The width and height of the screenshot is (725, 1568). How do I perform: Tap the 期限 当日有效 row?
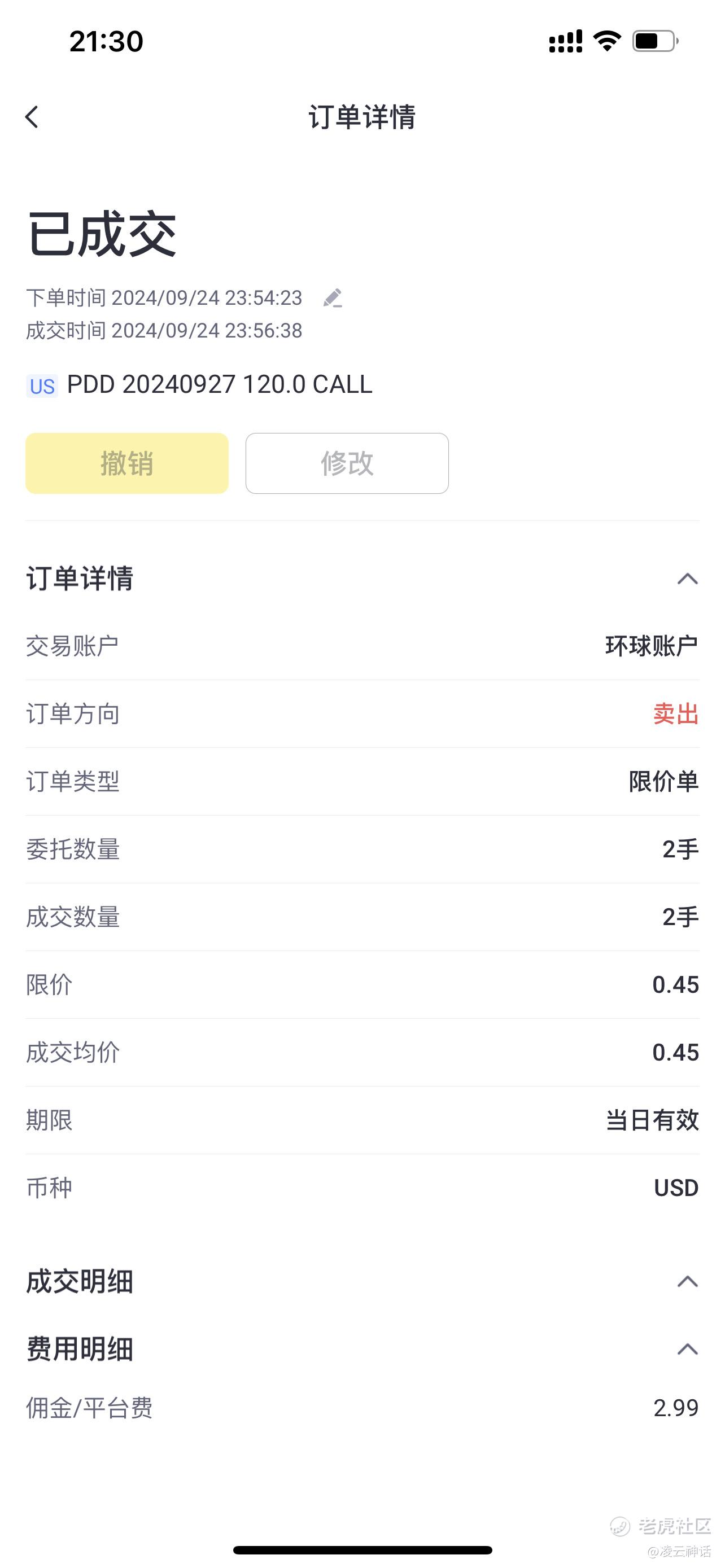[x=362, y=1120]
